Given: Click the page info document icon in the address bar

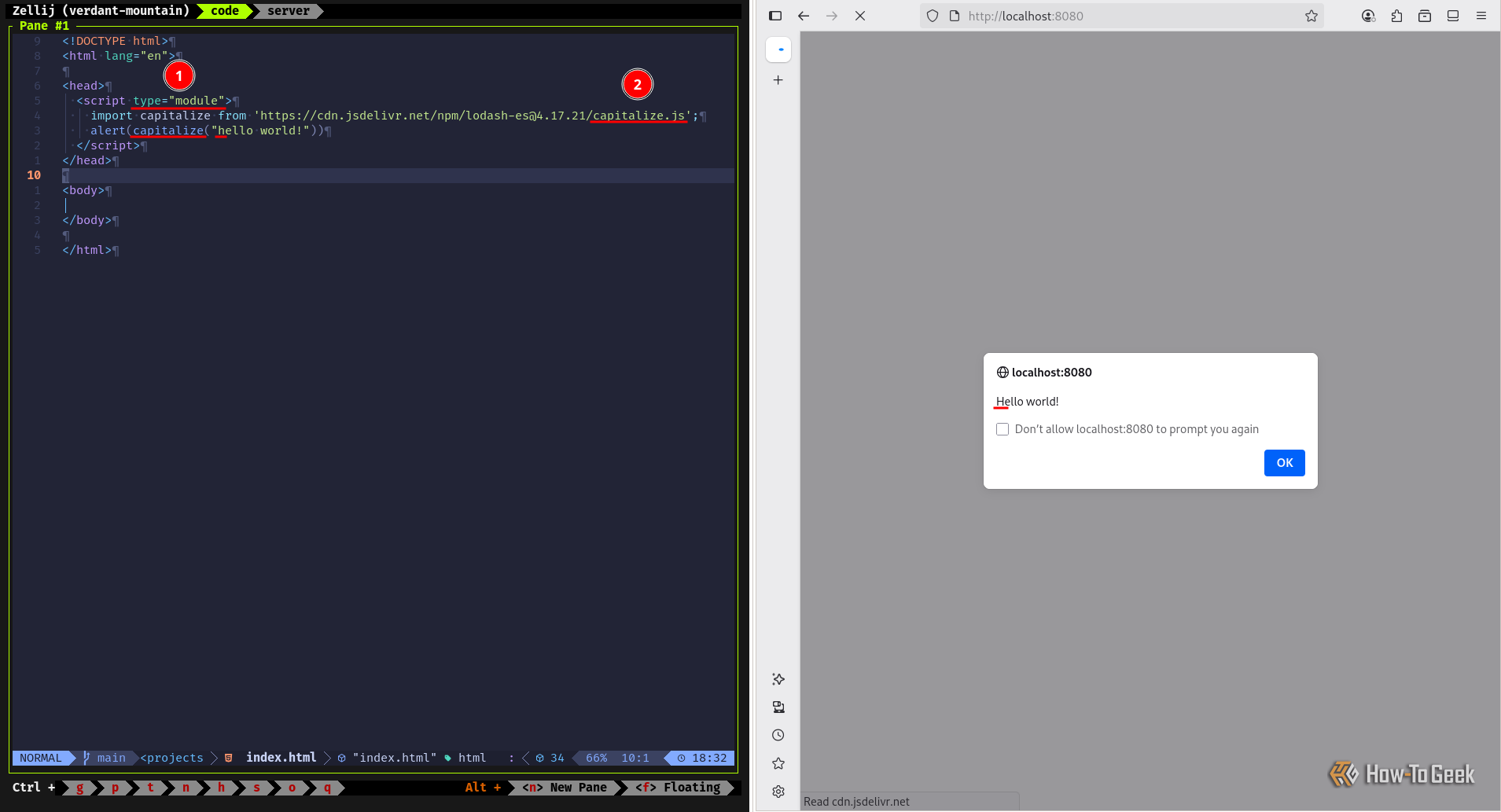Looking at the screenshot, I should 955,16.
